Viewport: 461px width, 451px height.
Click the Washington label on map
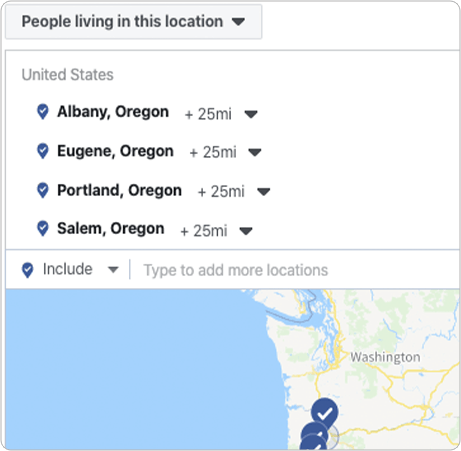[385, 357]
